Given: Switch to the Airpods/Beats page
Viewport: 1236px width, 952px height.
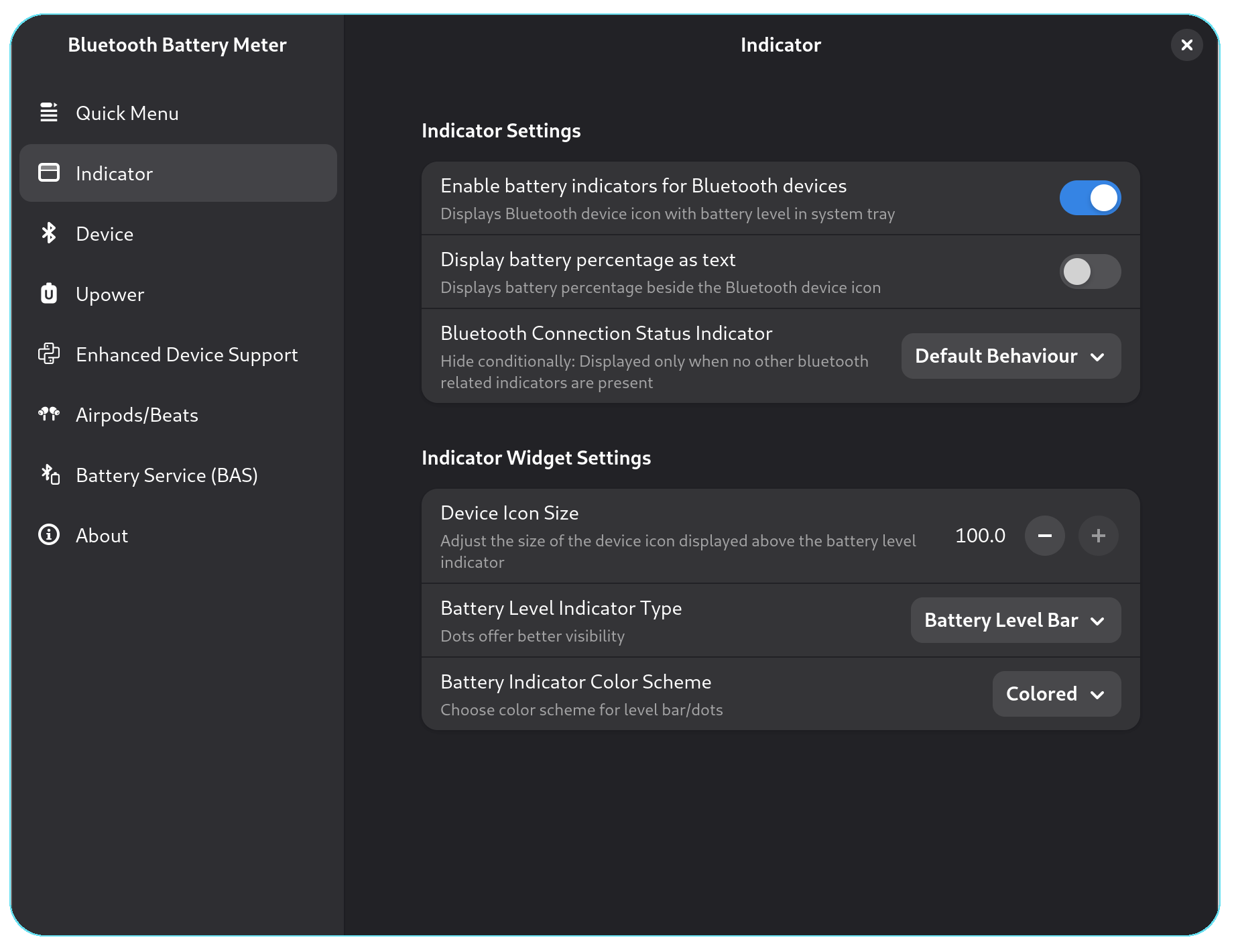Looking at the screenshot, I should coord(178,414).
